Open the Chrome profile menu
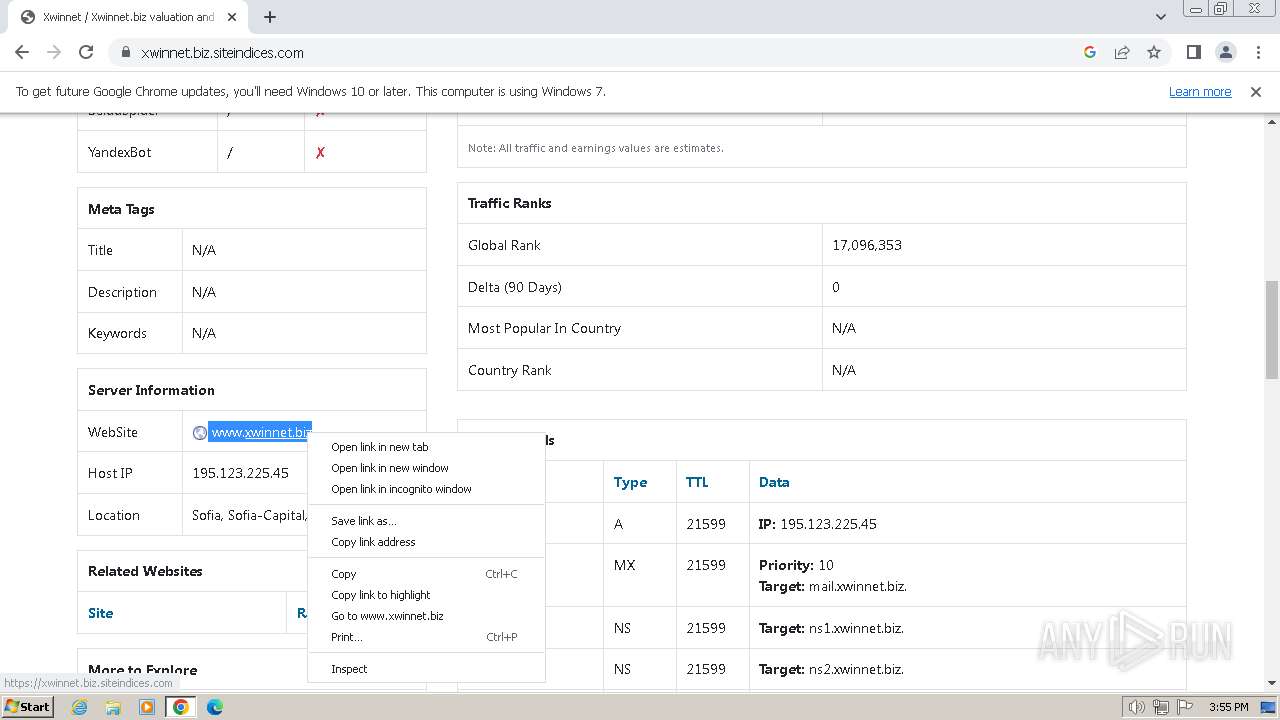The width and height of the screenshot is (1280, 720). coord(1226,52)
